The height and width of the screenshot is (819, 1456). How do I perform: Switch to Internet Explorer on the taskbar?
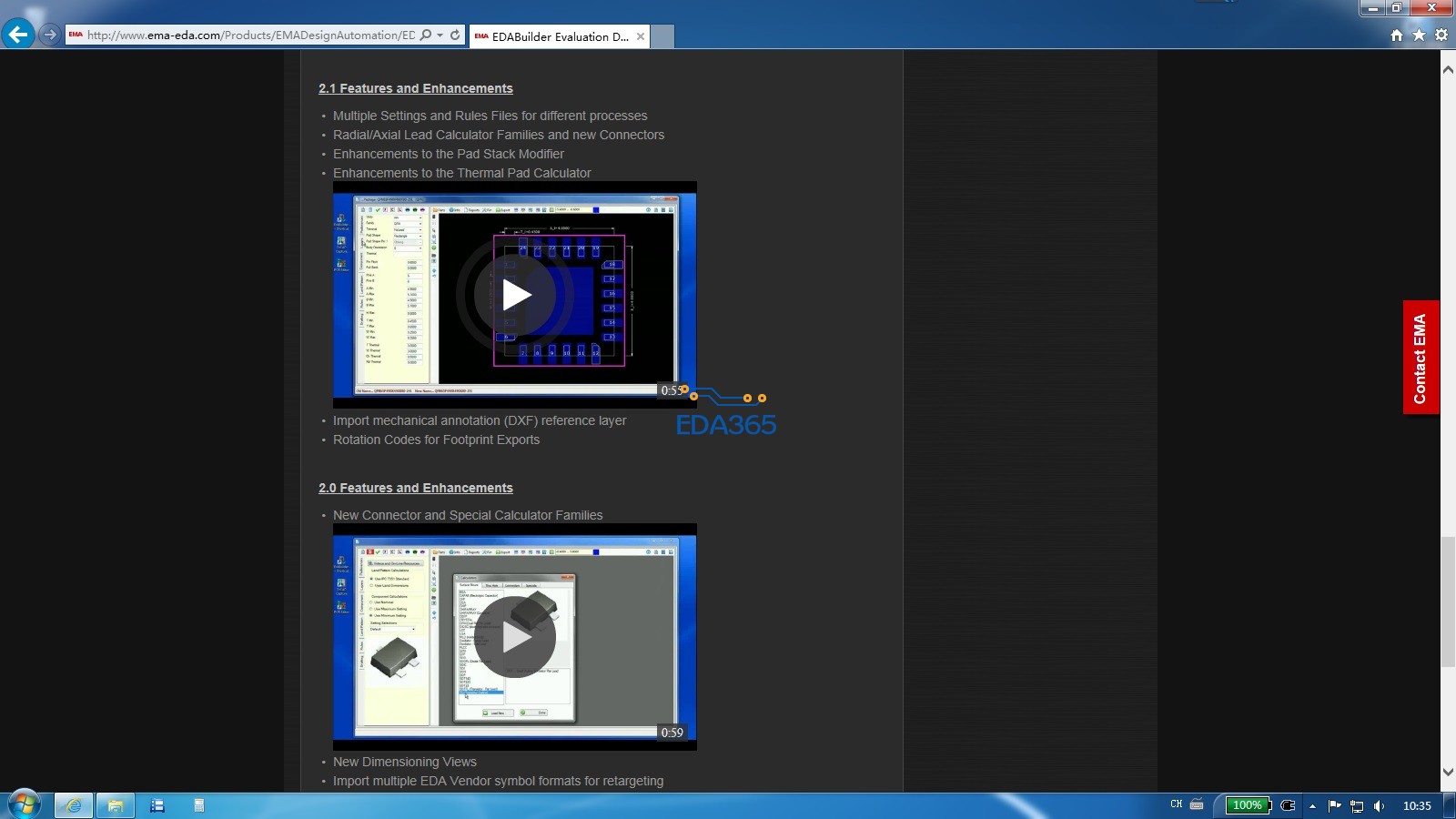point(74,805)
